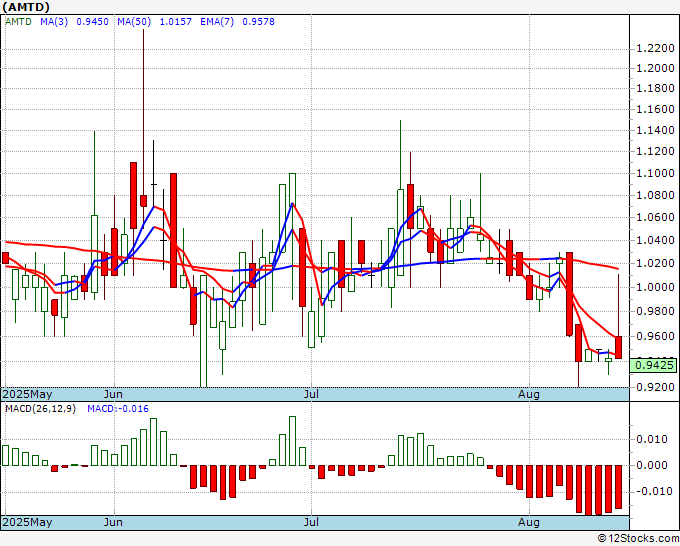Click the Jul label on MACD panel axis

(x=311, y=522)
